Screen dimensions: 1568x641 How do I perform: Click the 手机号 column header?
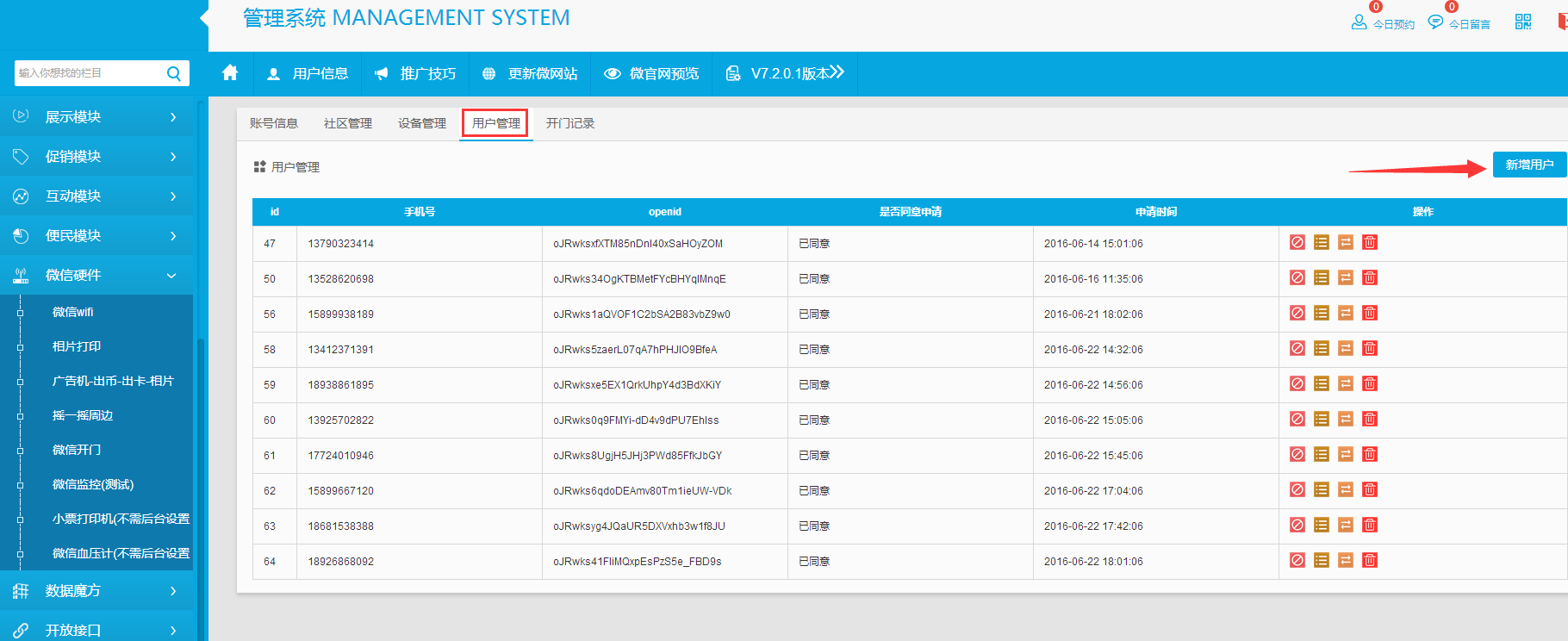[x=420, y=212]
